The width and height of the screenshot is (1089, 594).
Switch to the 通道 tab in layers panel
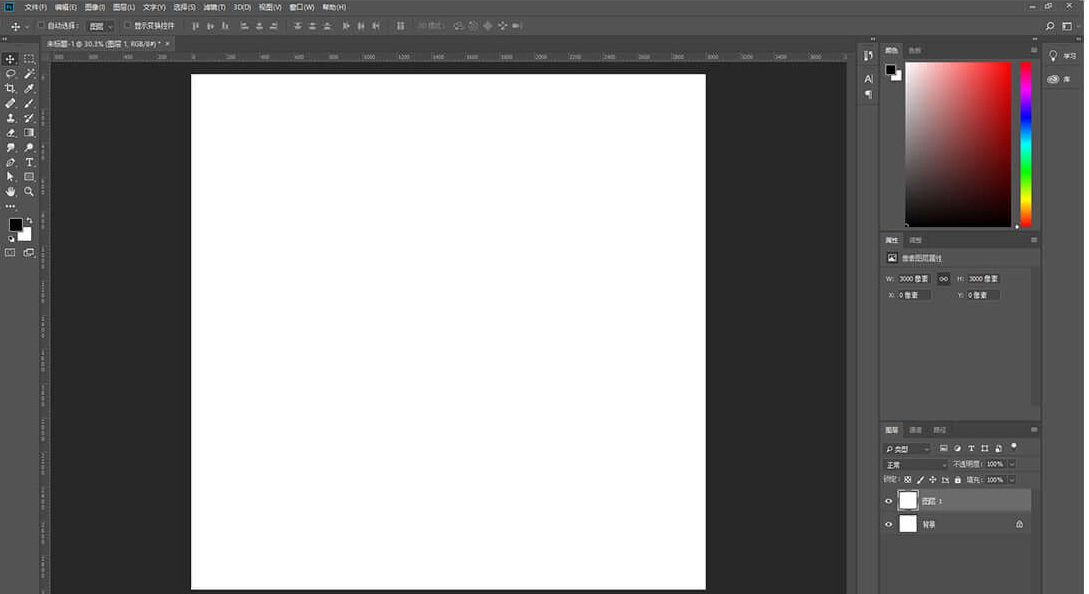point(915,430)
